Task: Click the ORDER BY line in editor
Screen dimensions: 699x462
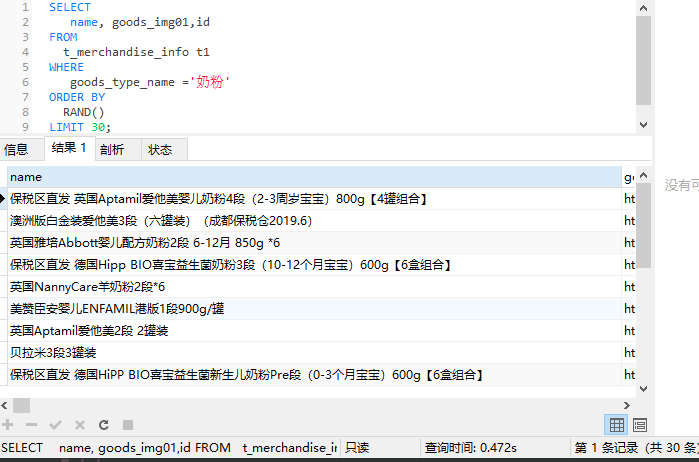Action: pyautogui.click(x=77, y=97)
